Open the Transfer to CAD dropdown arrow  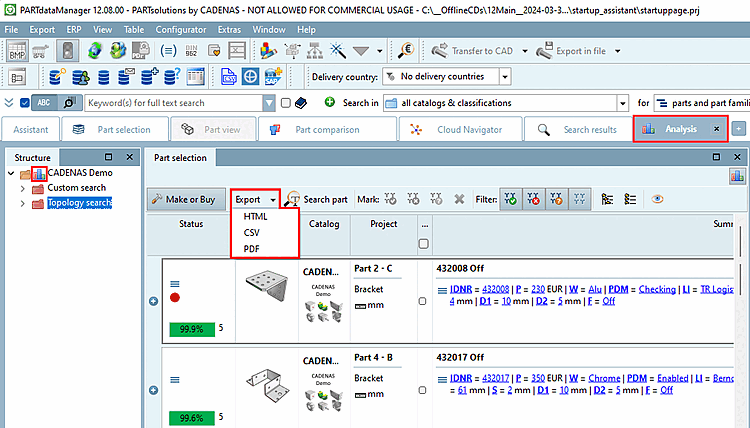pyautogui.click(x=525, y=51)
